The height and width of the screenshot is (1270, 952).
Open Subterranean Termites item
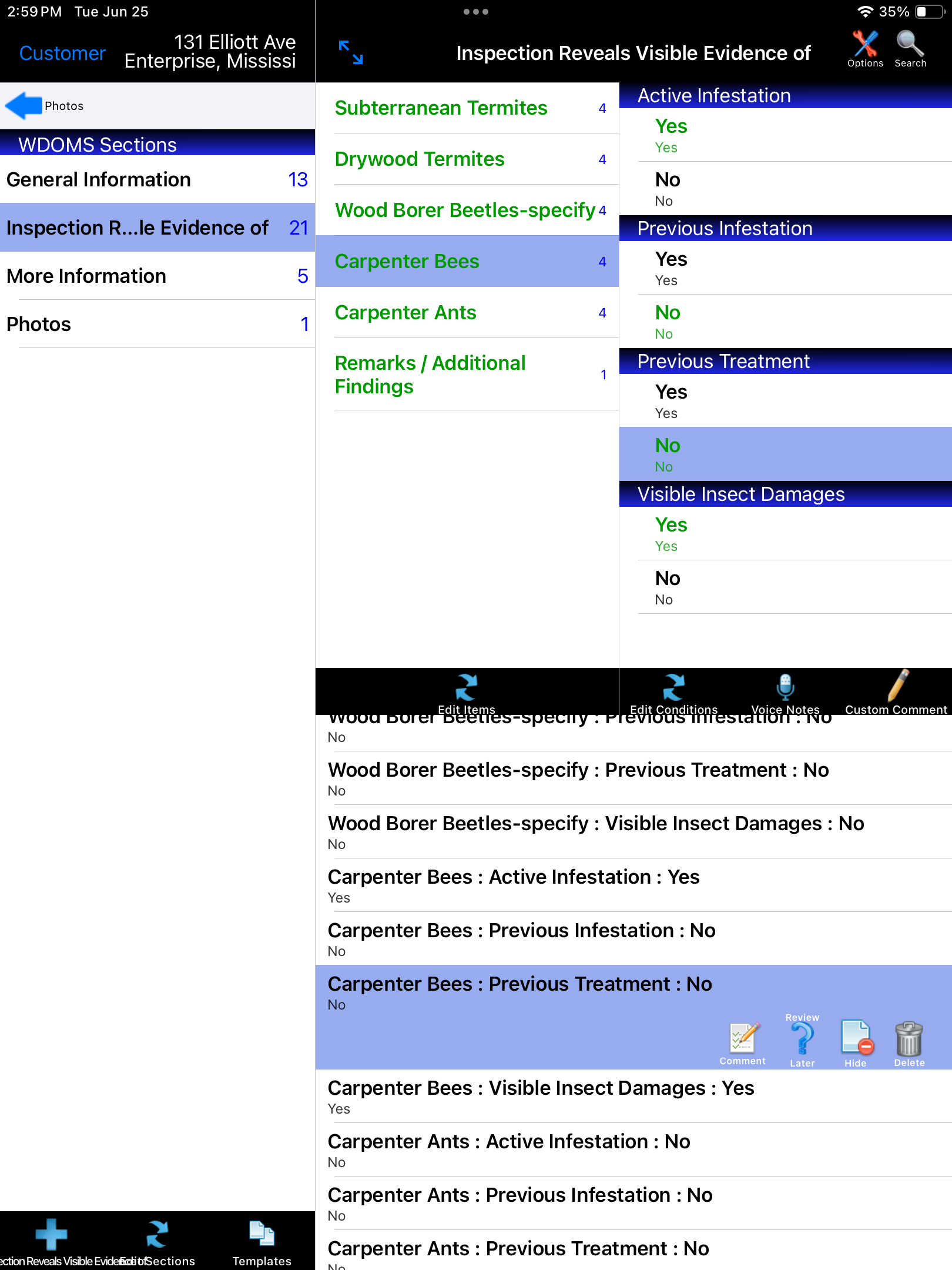tap(467, 108)
